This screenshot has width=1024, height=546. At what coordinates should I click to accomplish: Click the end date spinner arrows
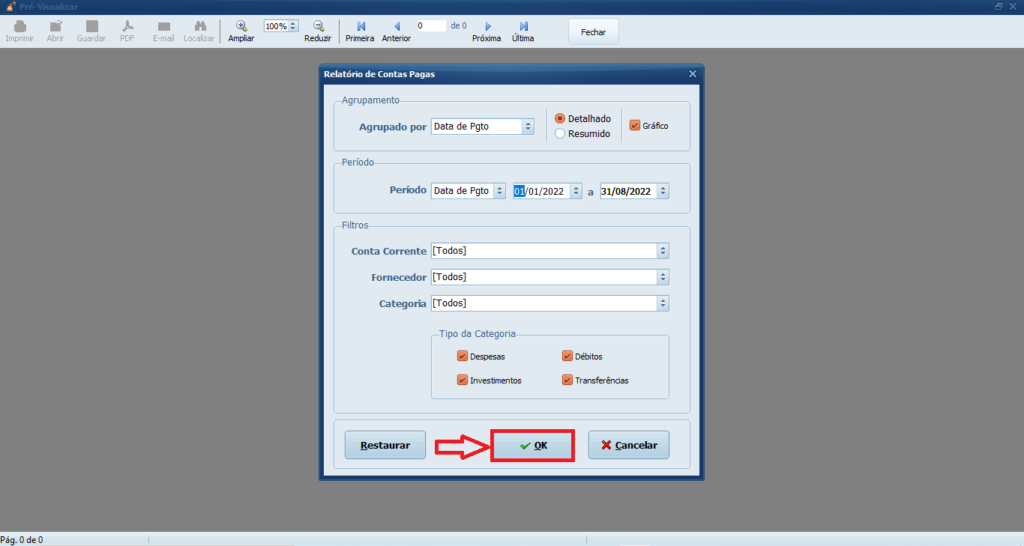coord(663,191)
